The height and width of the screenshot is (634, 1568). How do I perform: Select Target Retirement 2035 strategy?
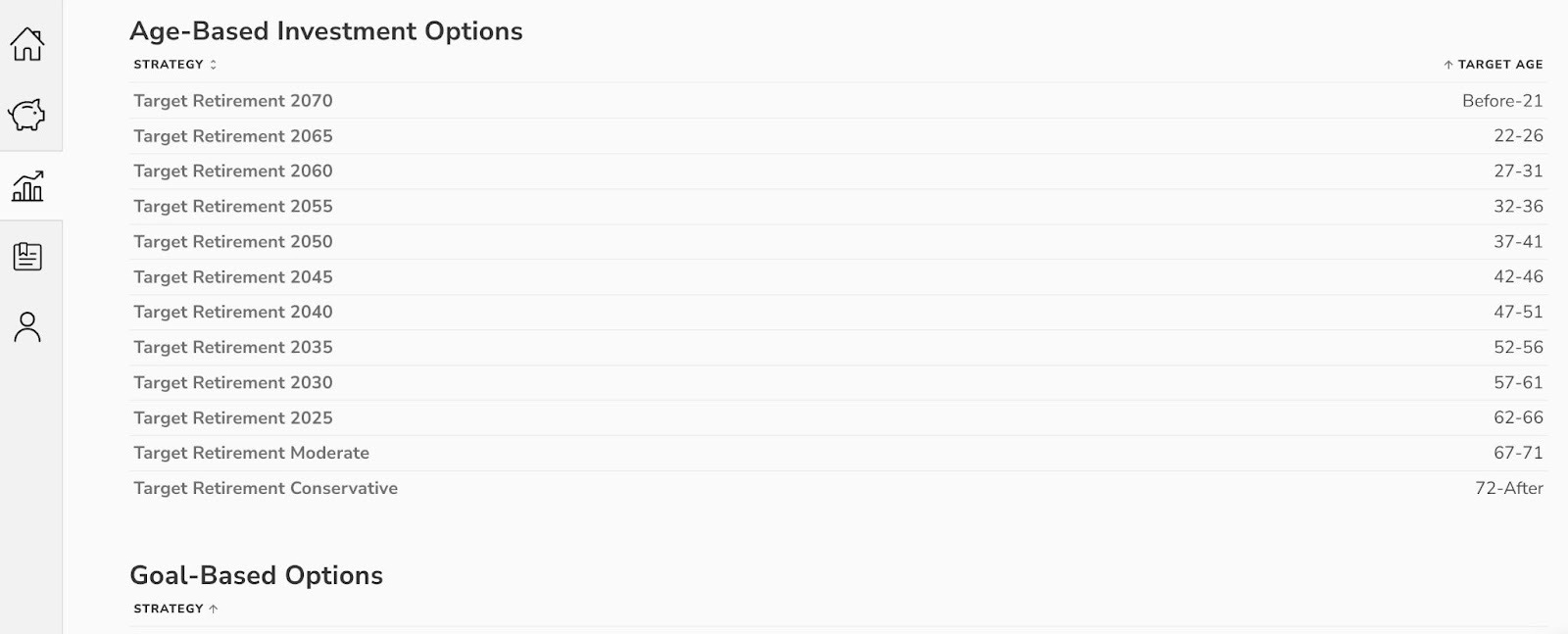click(233, 348)
